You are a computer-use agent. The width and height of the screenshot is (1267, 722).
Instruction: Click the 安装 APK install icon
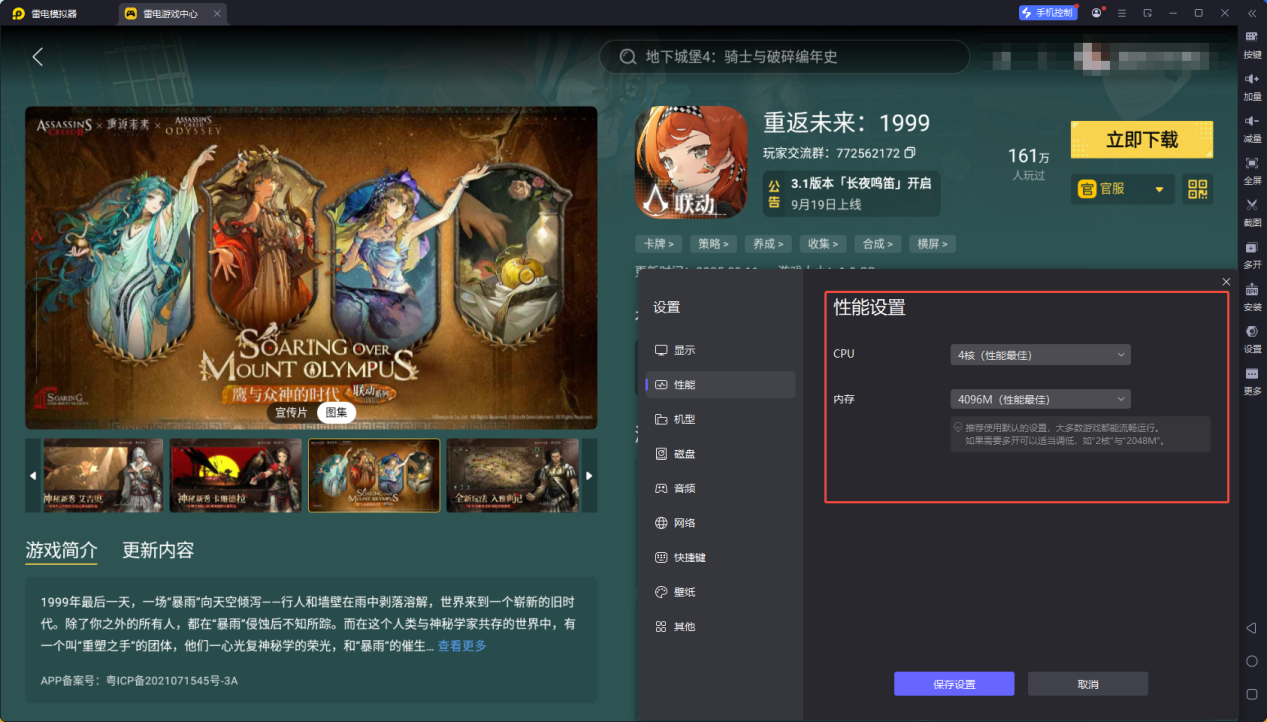pos(1252,289)
